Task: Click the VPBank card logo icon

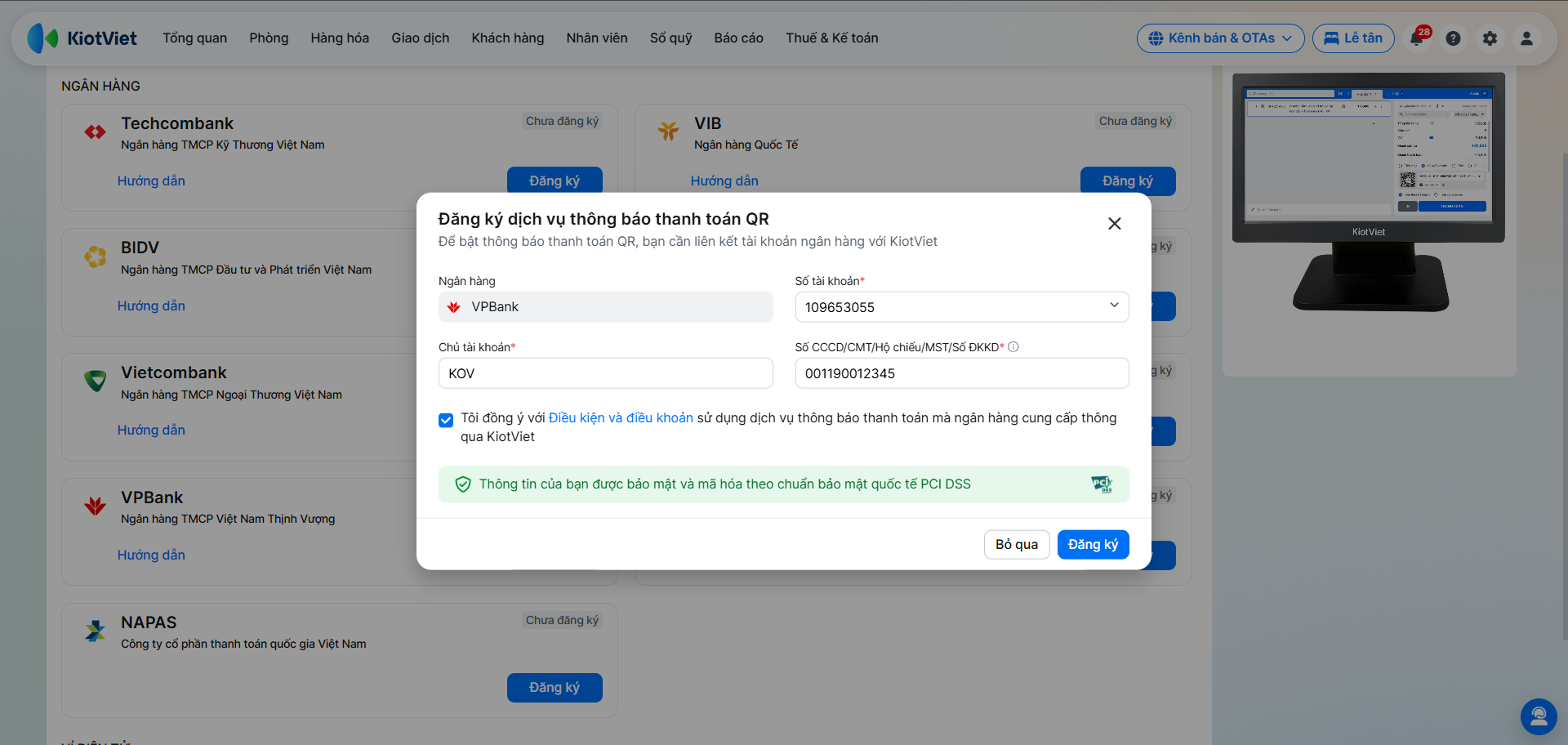Action: [x=96, y=506]
